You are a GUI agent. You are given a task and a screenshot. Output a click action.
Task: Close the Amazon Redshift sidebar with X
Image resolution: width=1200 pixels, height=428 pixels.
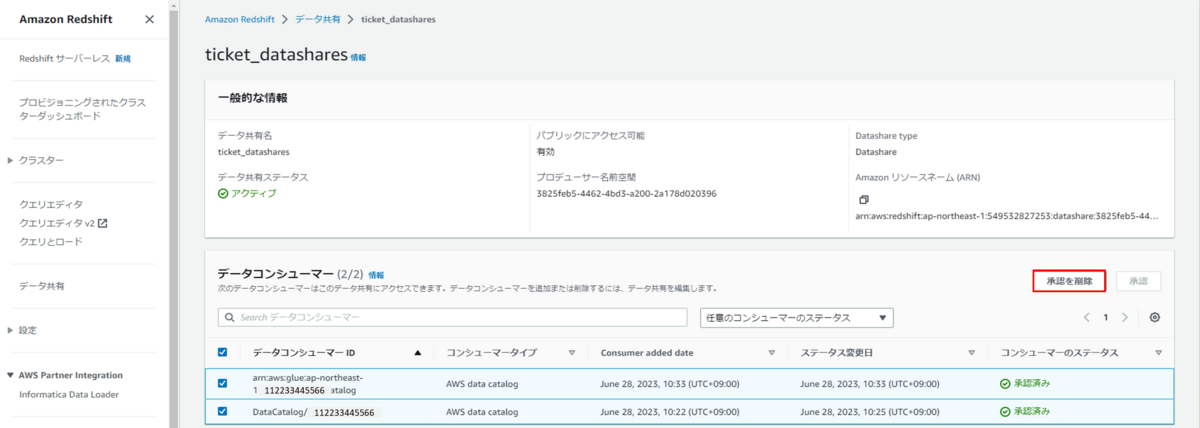150,19
